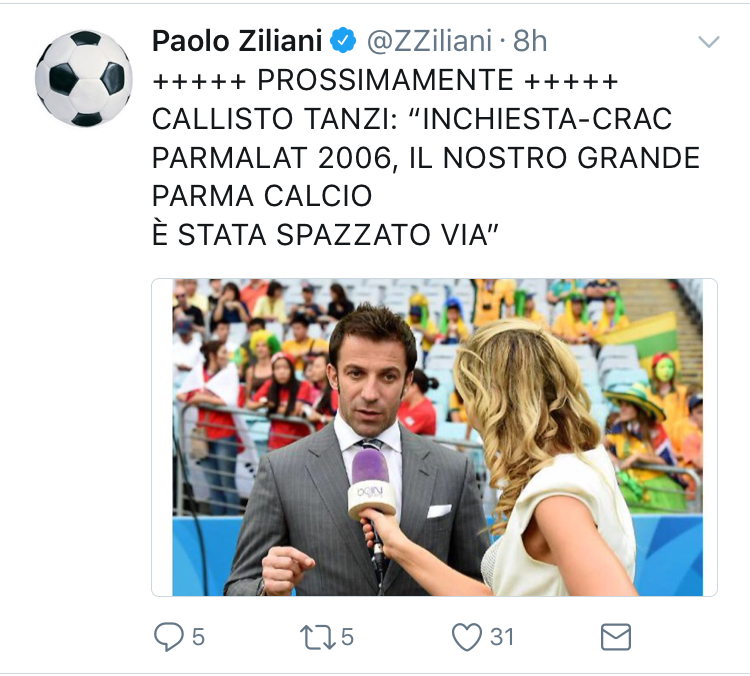Click the reply count of 5

[x=198, y=637]
